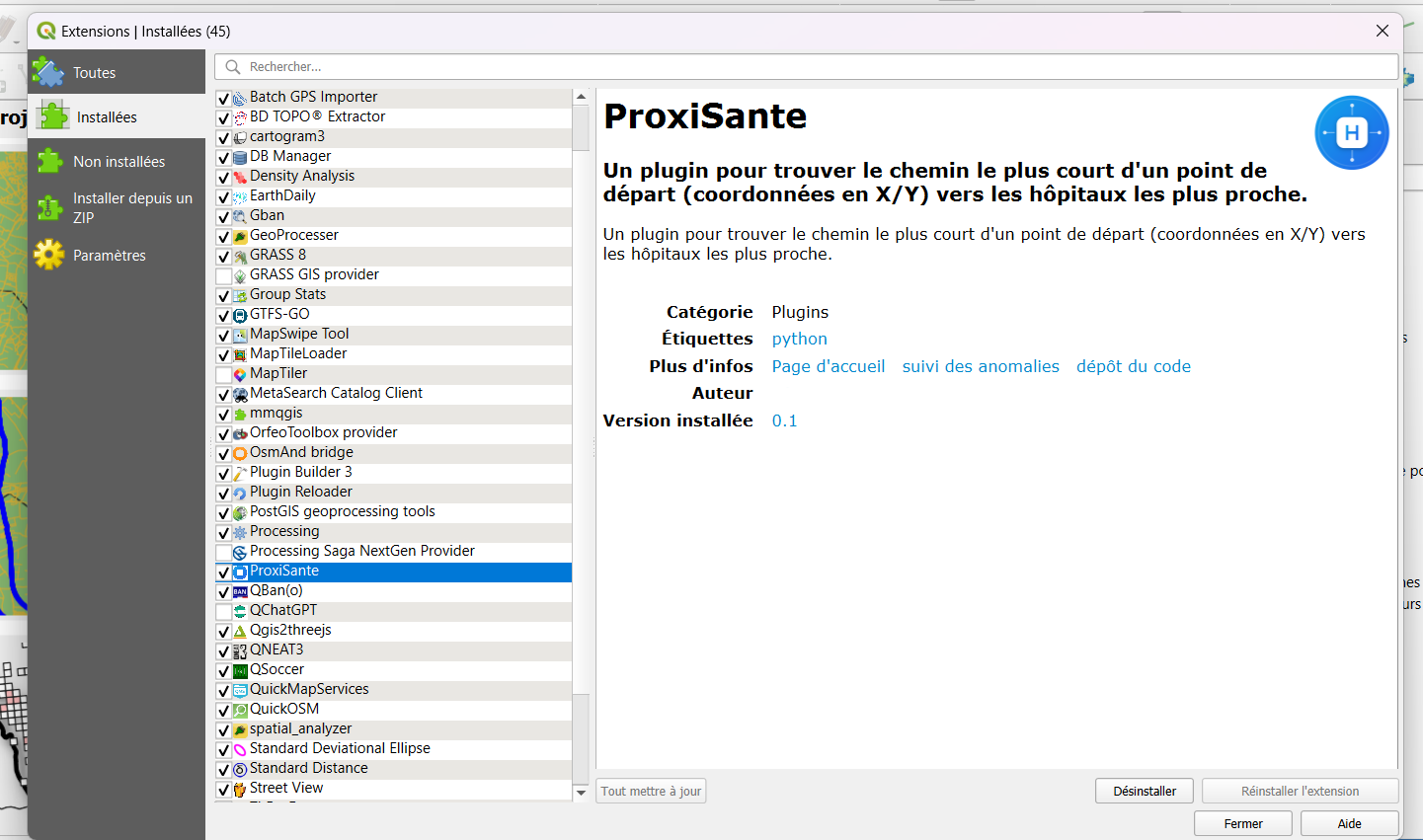Click the Aide button
Image resolution: width=1423 pixels, height=840 pixels.
click(x=1349, y=823)
